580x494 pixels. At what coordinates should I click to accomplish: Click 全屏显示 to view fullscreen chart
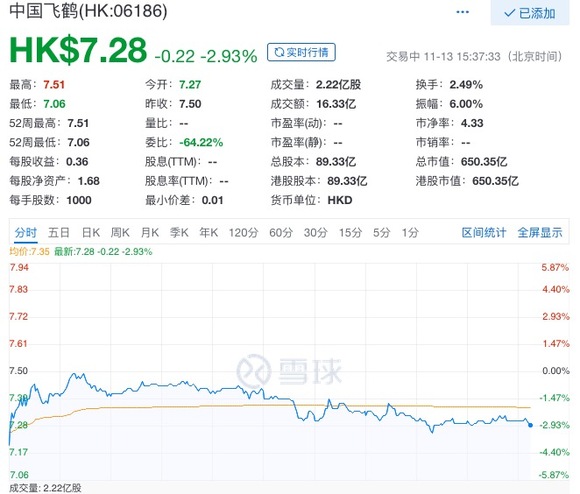(x=540, y=233)
